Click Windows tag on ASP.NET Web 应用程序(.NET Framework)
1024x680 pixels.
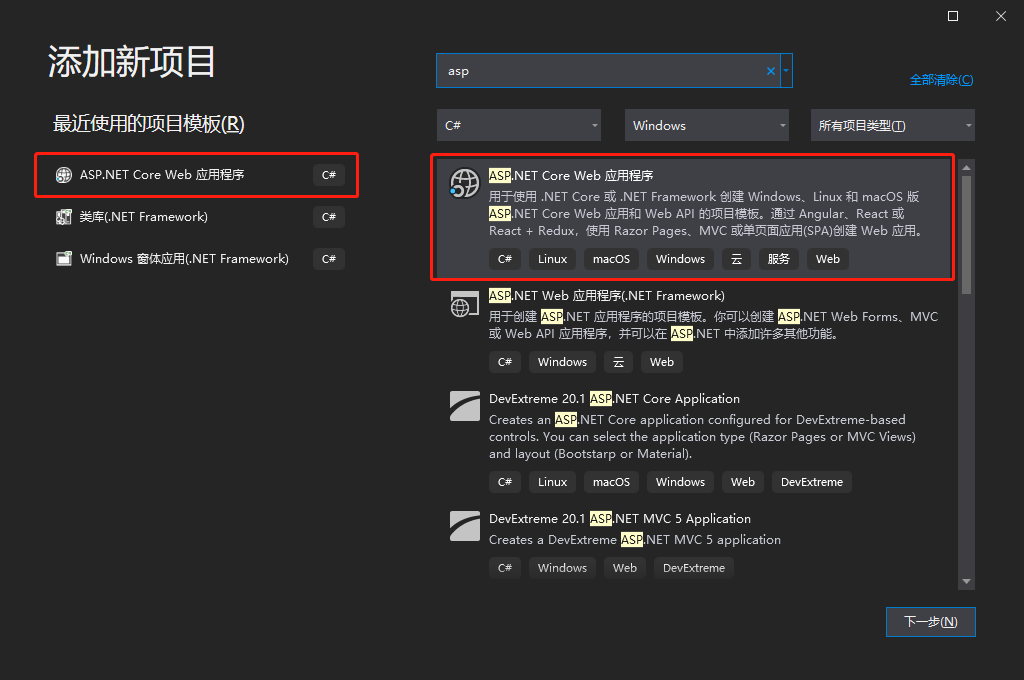point(562,362)
